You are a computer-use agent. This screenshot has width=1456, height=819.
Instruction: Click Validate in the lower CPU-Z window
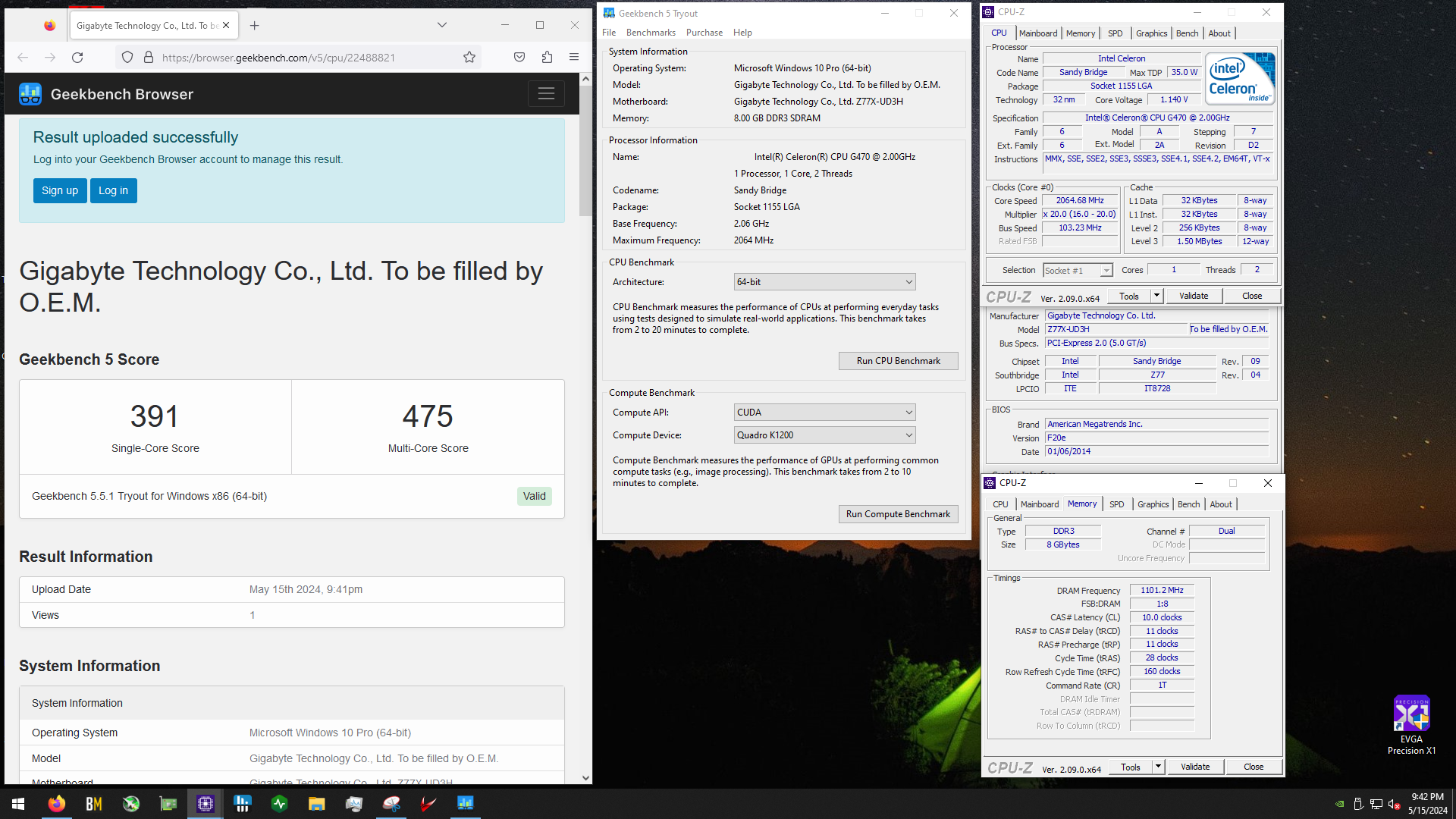pos(1195,767)
